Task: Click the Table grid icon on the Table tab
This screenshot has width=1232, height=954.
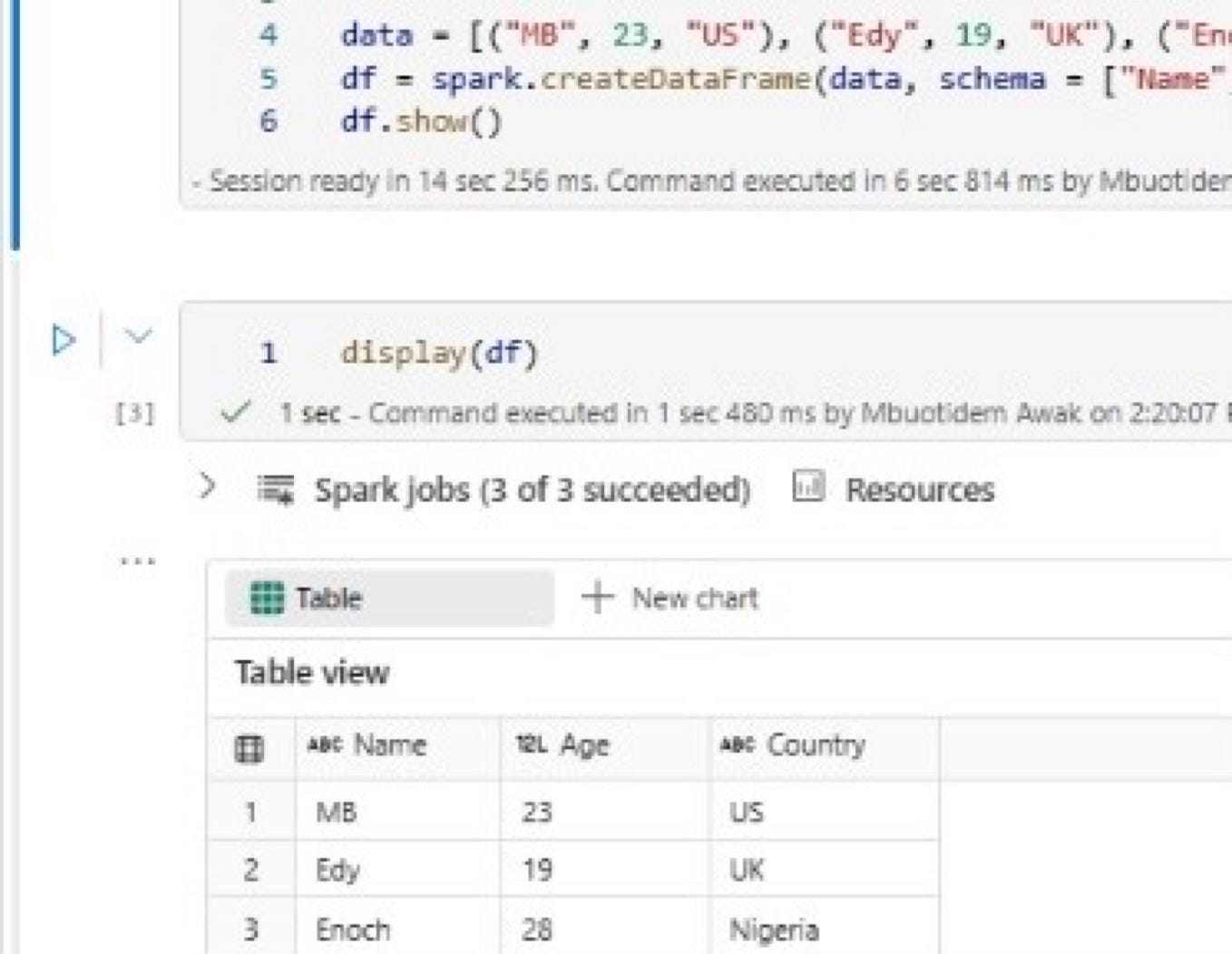Action: click(268, 598)
